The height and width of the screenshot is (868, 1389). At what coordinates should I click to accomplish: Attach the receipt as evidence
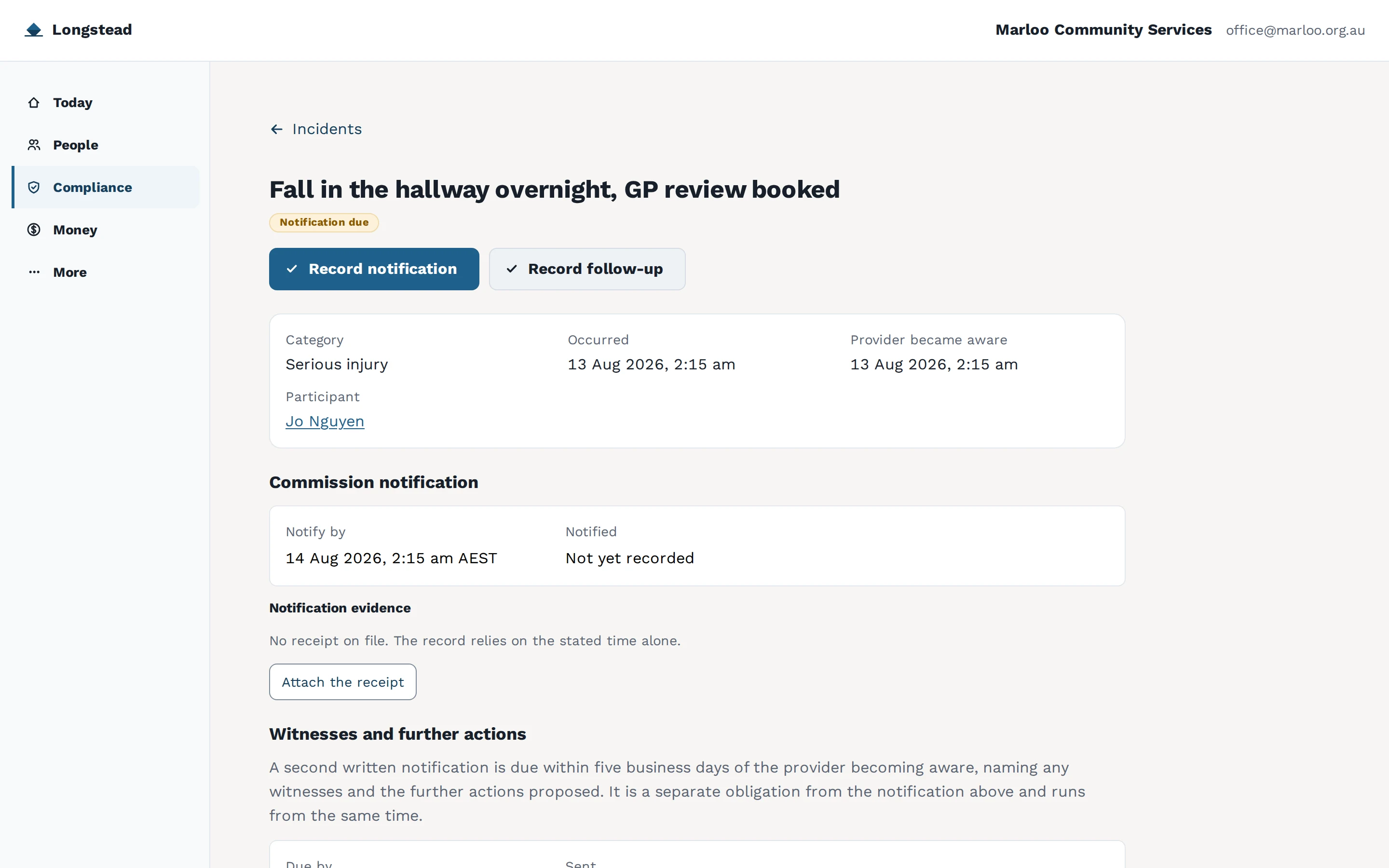tap(342, 682)
